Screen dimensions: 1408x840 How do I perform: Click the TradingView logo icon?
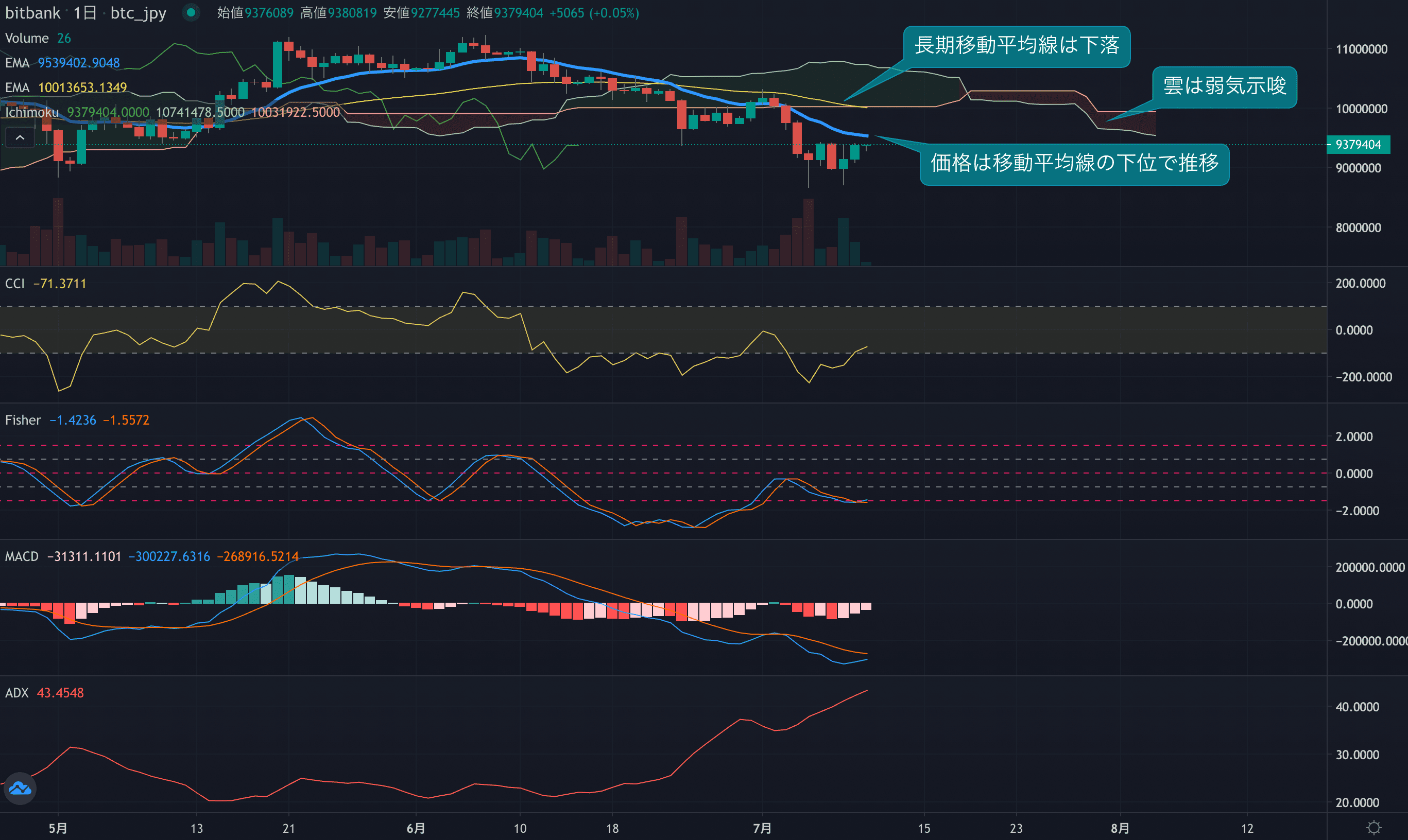tap(20, 788)
